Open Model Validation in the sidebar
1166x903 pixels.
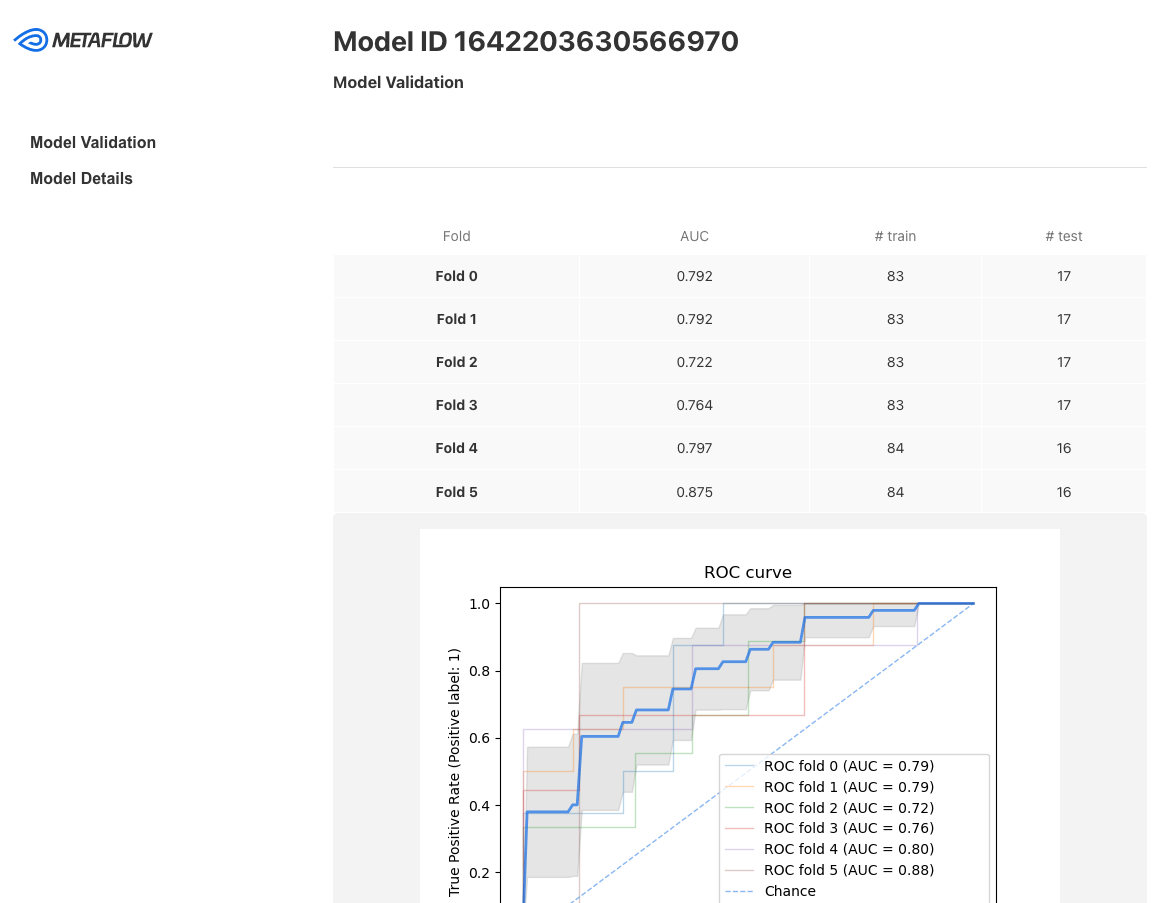pos(93,142)
